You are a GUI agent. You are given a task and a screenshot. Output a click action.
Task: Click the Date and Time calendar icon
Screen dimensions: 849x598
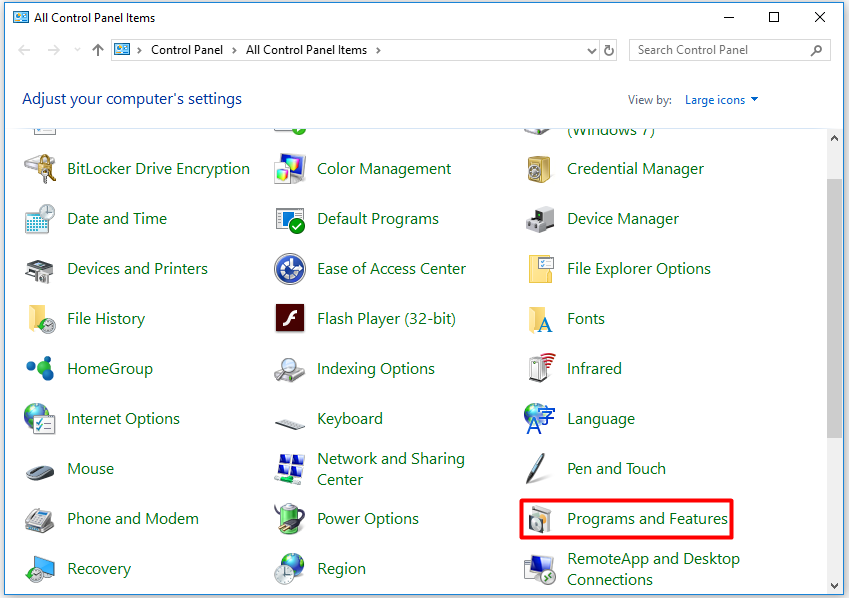(x=40, y=219)
